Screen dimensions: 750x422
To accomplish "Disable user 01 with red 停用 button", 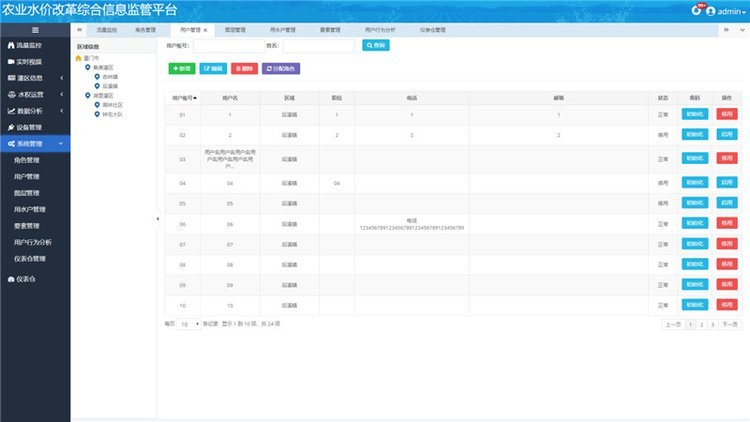I will click(x=726, y=115).
